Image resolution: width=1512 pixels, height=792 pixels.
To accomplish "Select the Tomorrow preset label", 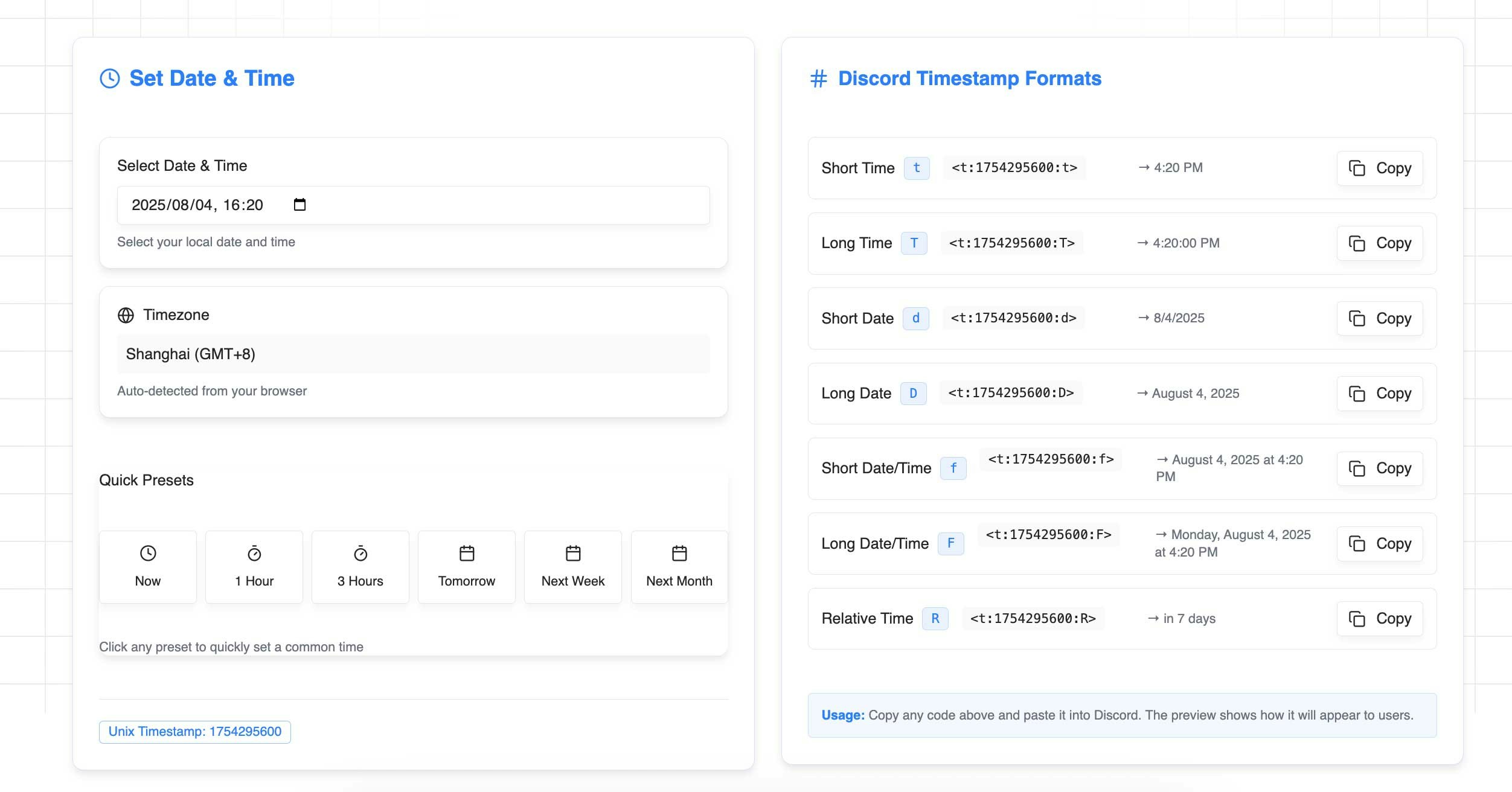I will pos(467,581).
